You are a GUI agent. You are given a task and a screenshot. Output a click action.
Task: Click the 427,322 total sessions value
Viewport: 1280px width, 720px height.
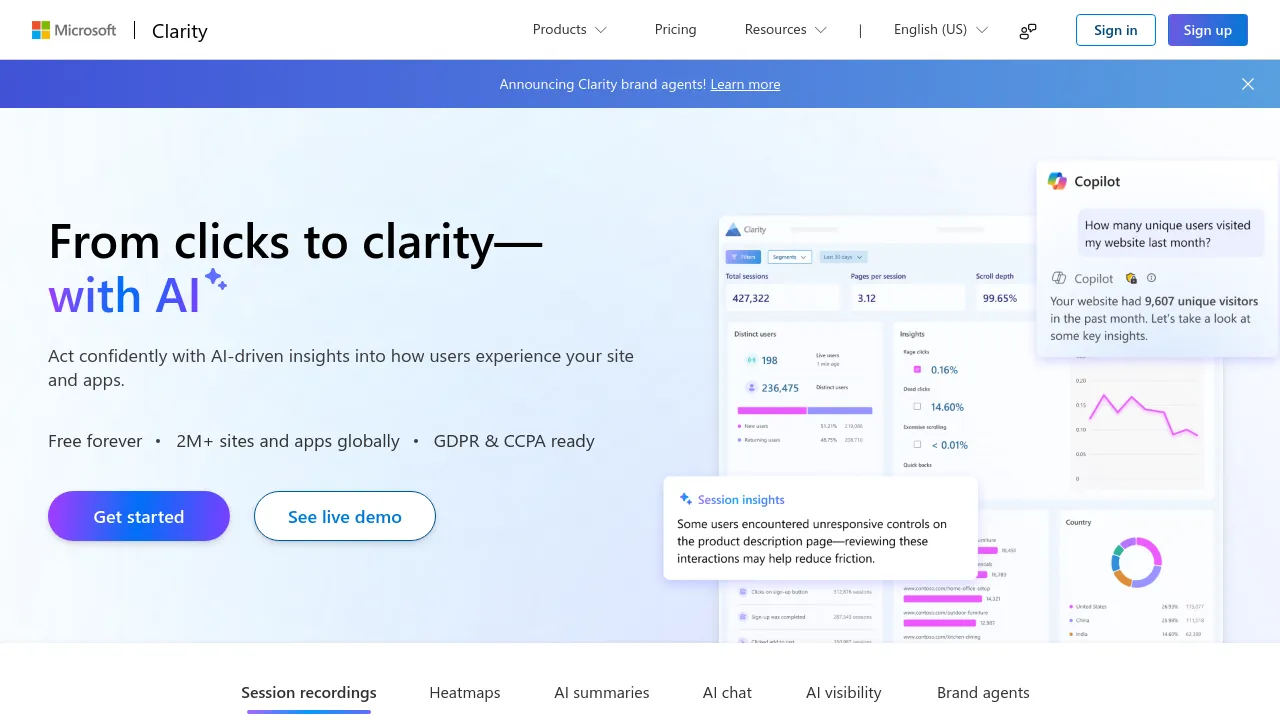tap(751, 298)
